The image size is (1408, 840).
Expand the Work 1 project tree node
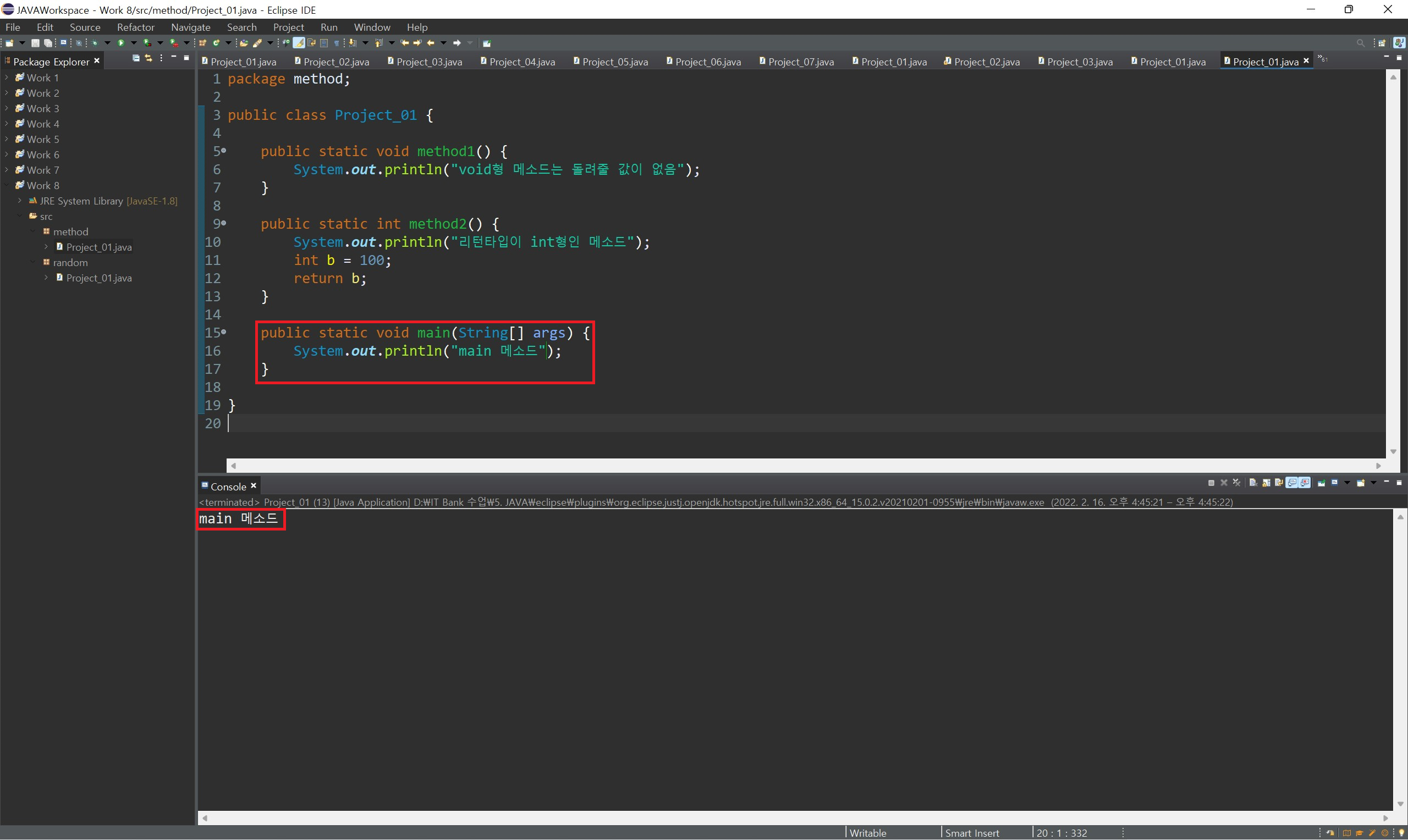click(x=6, y=78)
